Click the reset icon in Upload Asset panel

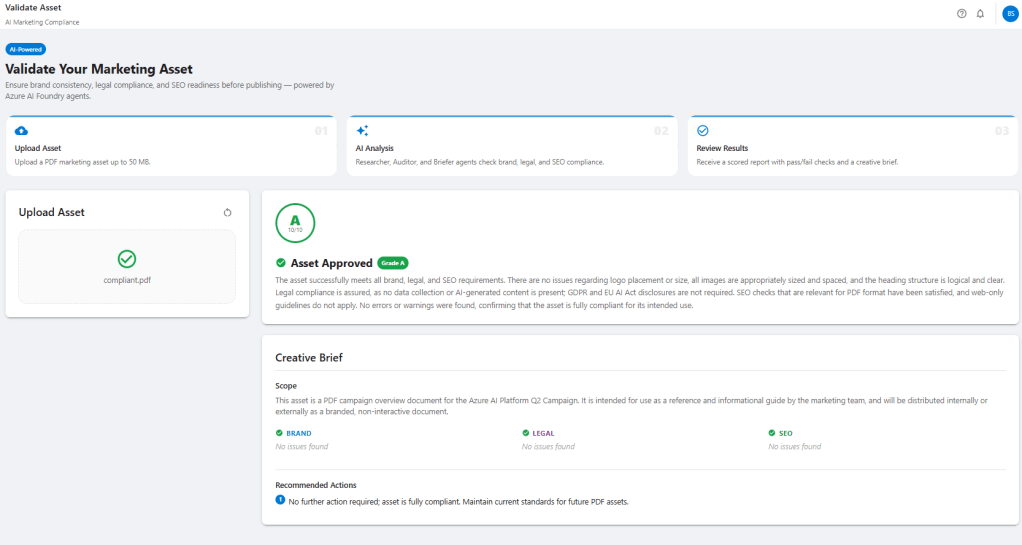click(227, 213)
